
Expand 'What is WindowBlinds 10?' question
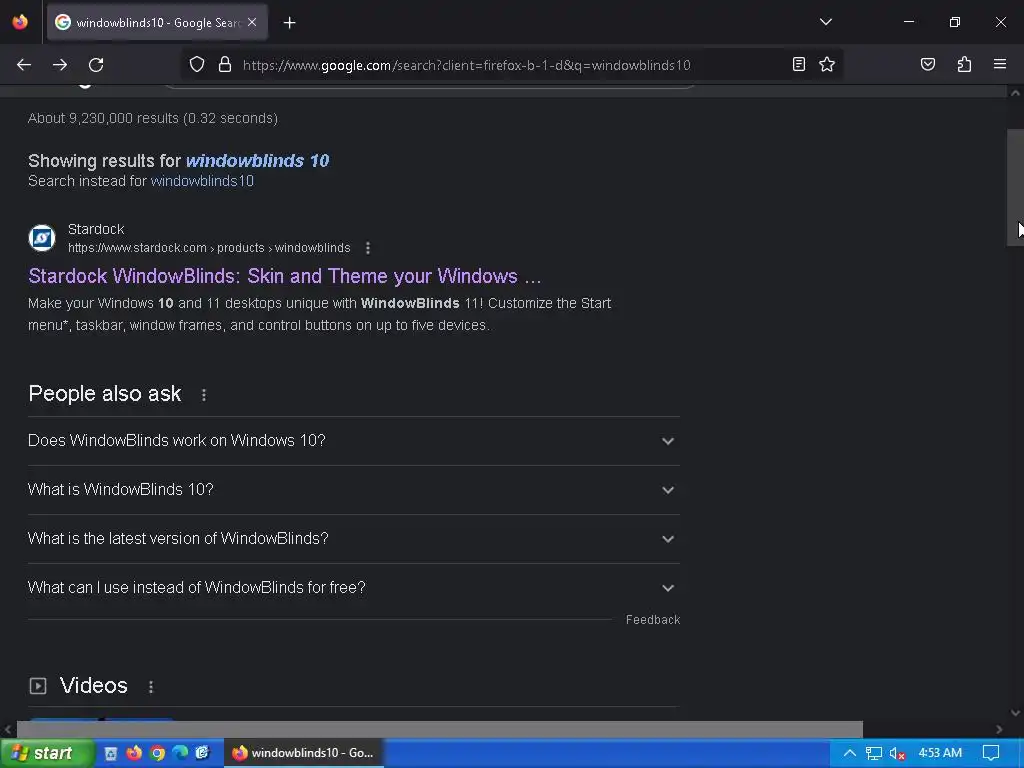353,490
